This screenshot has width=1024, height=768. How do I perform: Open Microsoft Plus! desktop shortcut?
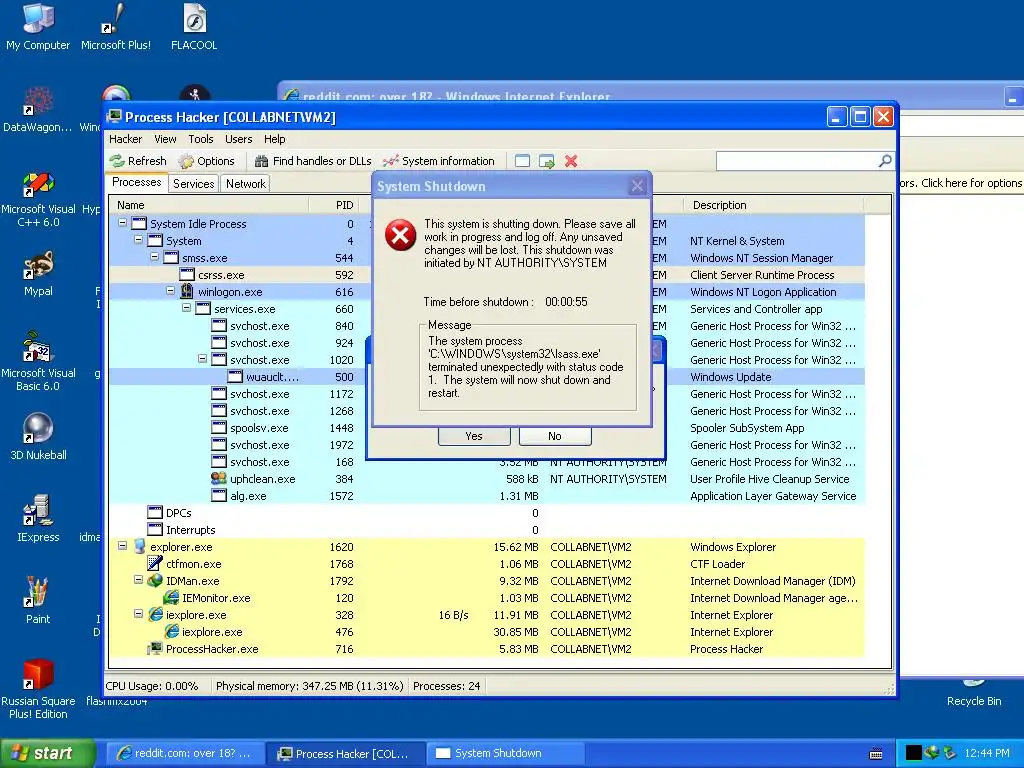(x=116, y=26)
